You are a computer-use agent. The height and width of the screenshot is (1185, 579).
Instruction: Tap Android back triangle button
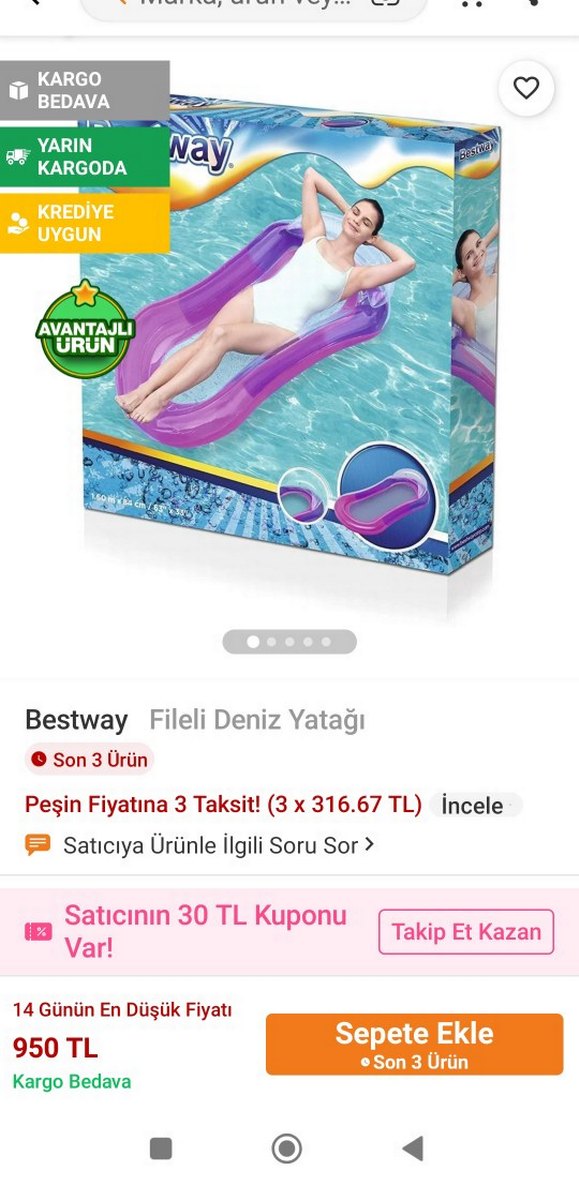413,1149
